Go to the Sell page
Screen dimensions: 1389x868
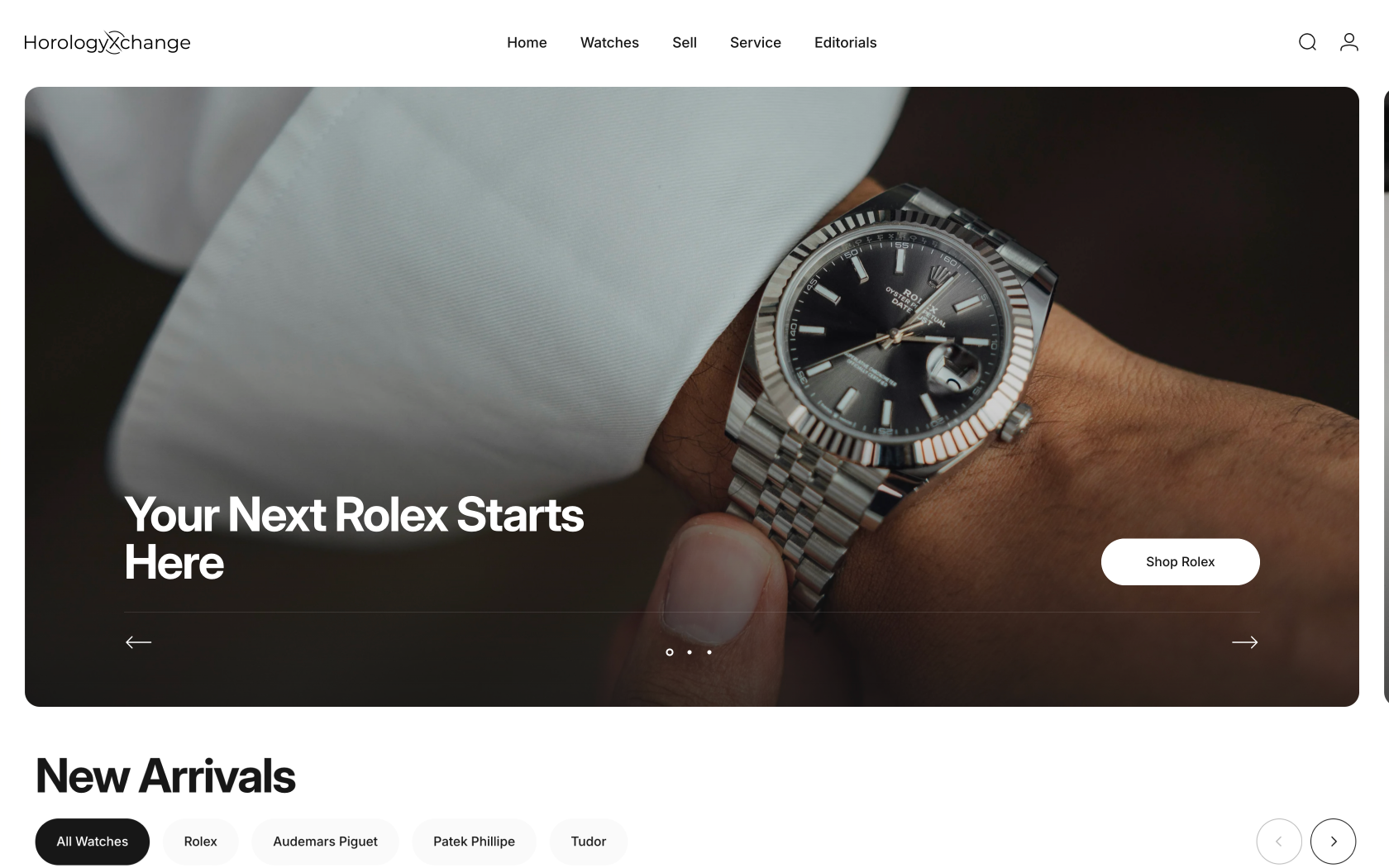tap(685, 43)
